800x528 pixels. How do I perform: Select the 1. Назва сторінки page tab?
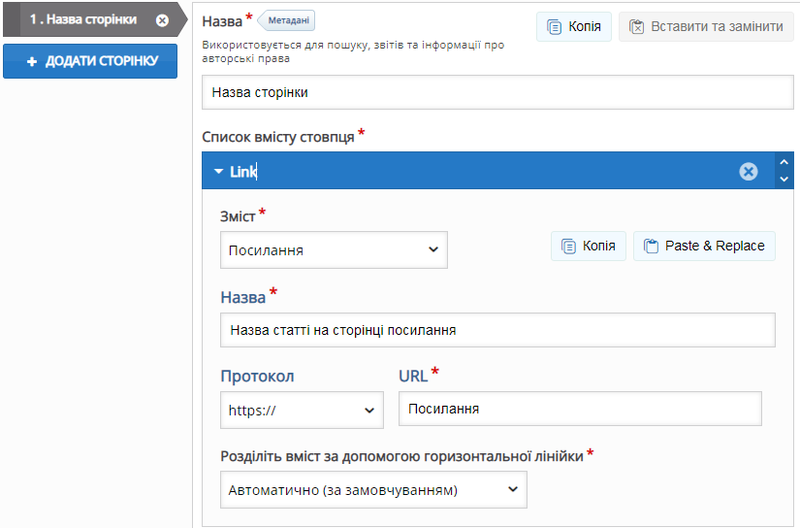tap(82, 20)
